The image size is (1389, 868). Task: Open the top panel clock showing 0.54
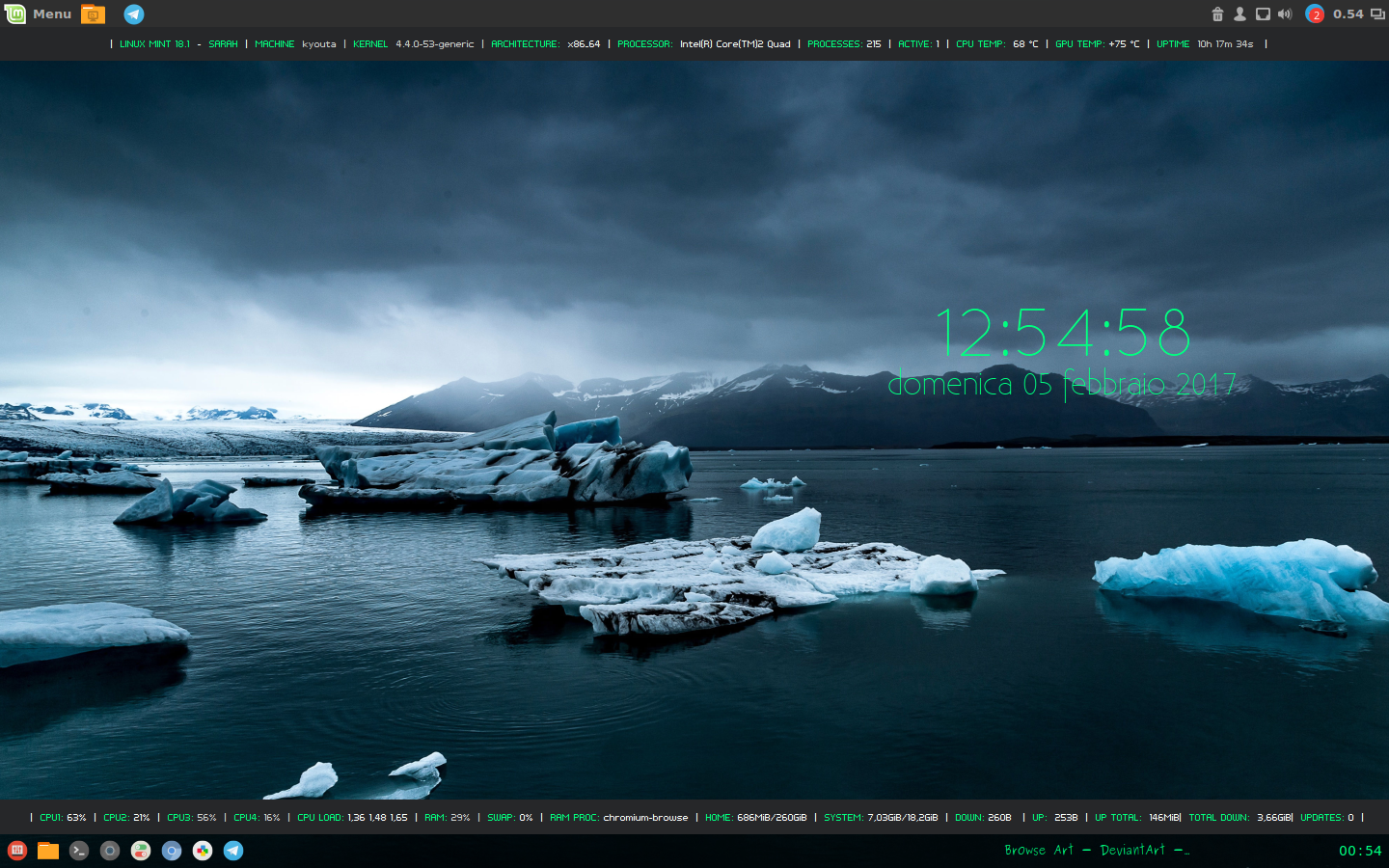click(x=1348, y=14)
